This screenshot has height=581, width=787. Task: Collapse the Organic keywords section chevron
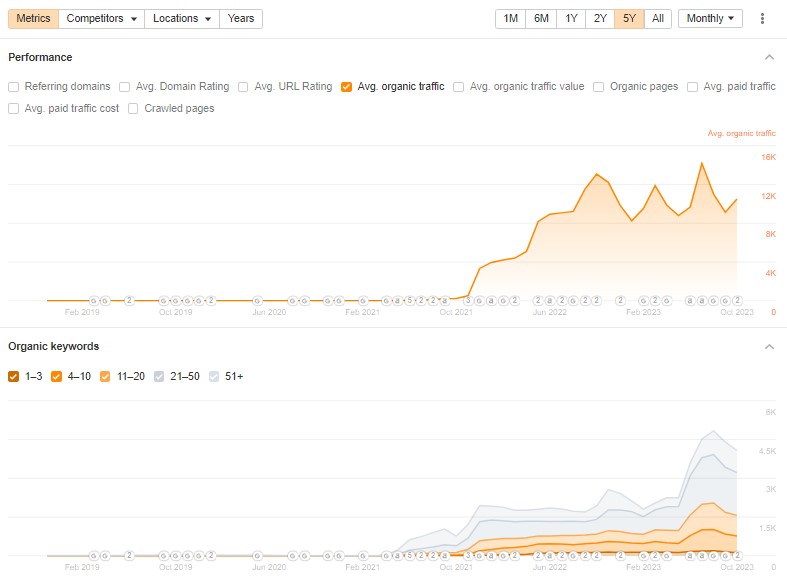[x=769, y=347]
